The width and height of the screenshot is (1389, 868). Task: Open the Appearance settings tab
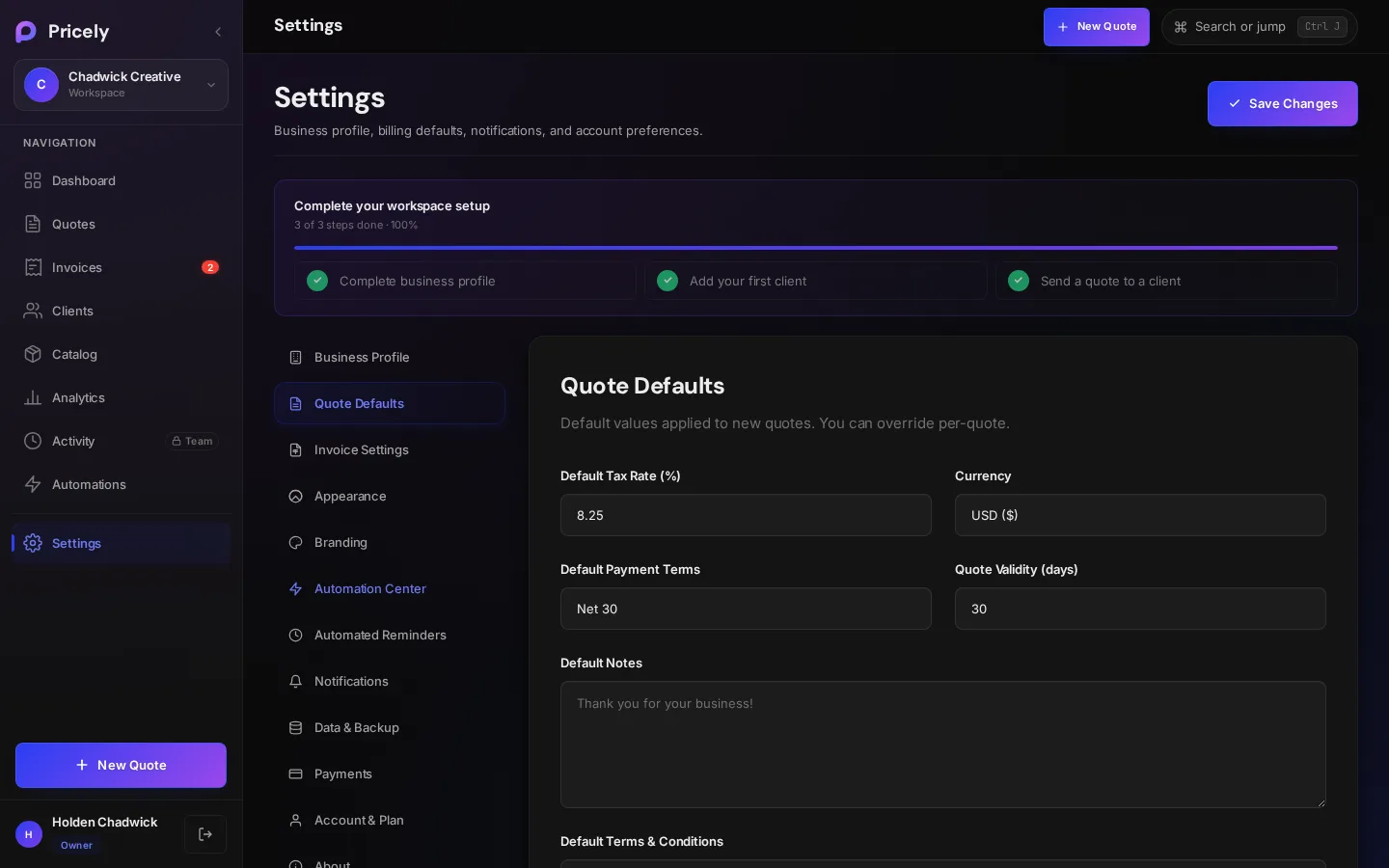pos(390,496)
